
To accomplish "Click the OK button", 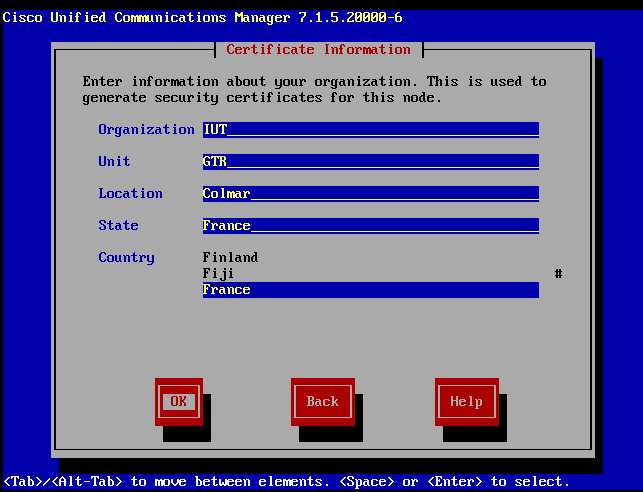I will (x=179, y=402).
